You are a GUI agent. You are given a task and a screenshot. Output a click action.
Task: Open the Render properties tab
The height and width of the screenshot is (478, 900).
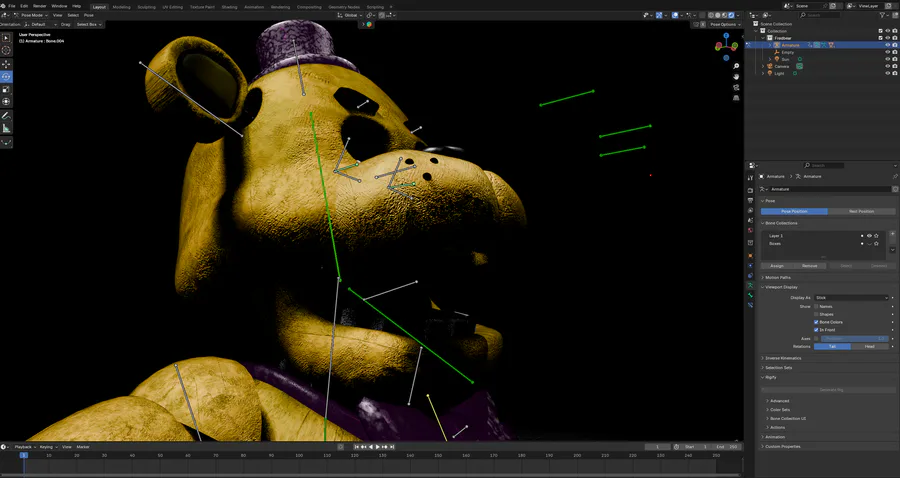[x=750, y=191]
